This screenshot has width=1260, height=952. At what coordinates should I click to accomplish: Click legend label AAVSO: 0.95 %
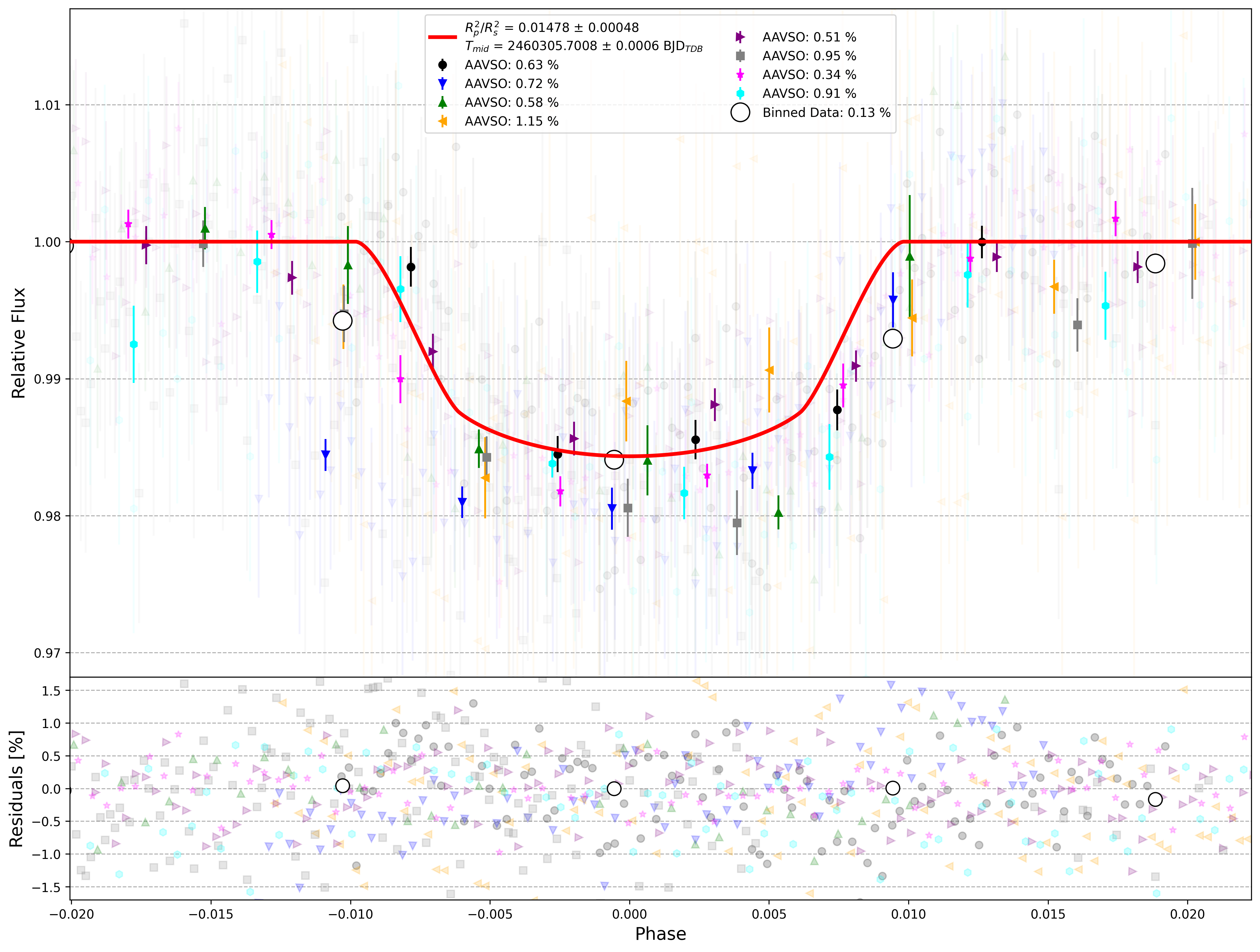click(x=809, y=56)
